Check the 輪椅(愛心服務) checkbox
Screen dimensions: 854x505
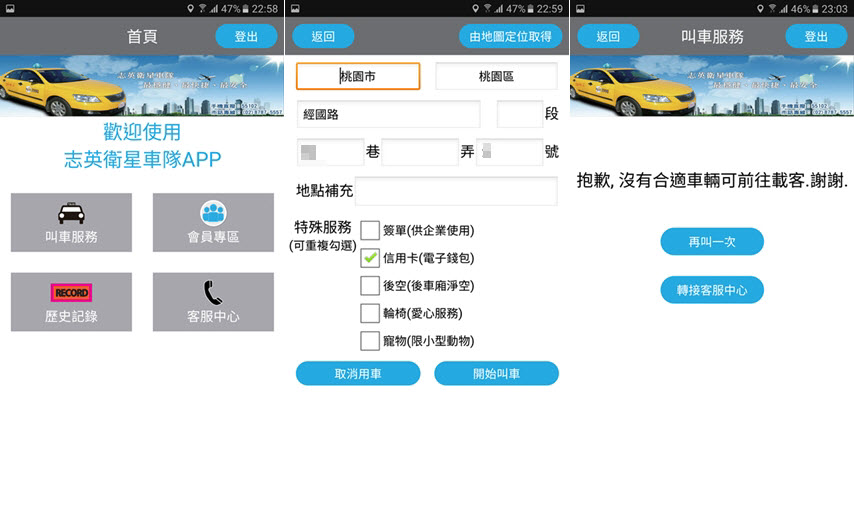pyautogui.click(x=370, y=313)
